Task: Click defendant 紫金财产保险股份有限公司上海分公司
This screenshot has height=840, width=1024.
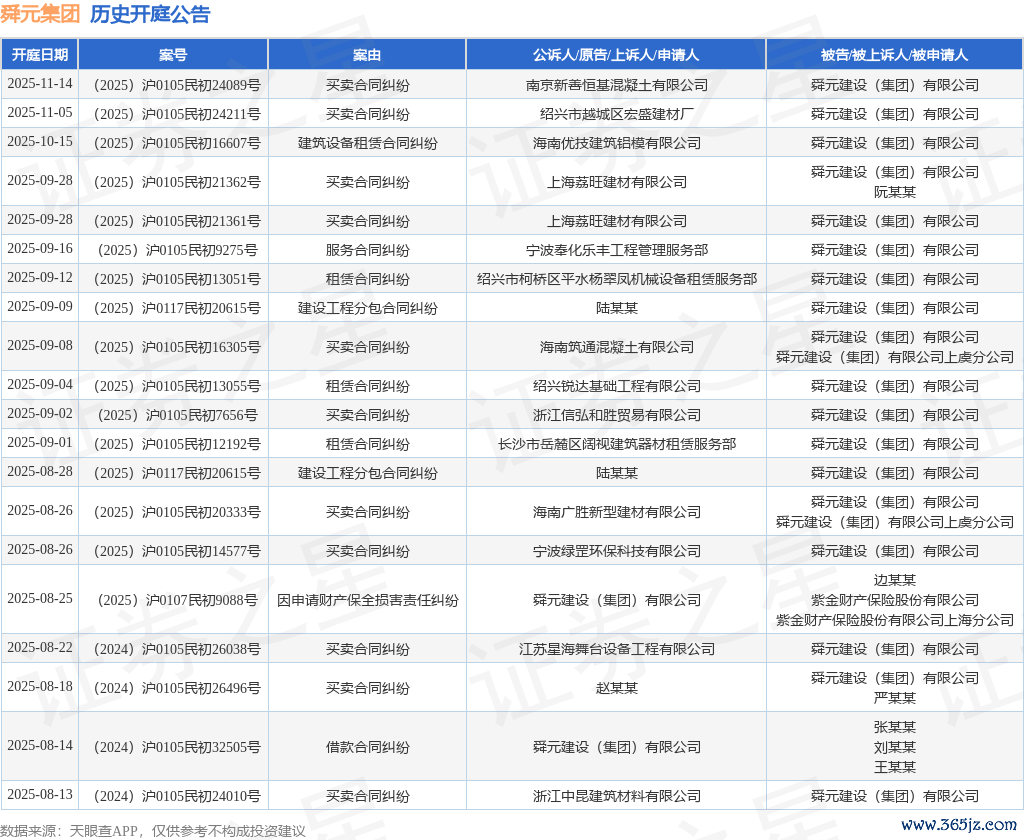Action: [894, 620]
